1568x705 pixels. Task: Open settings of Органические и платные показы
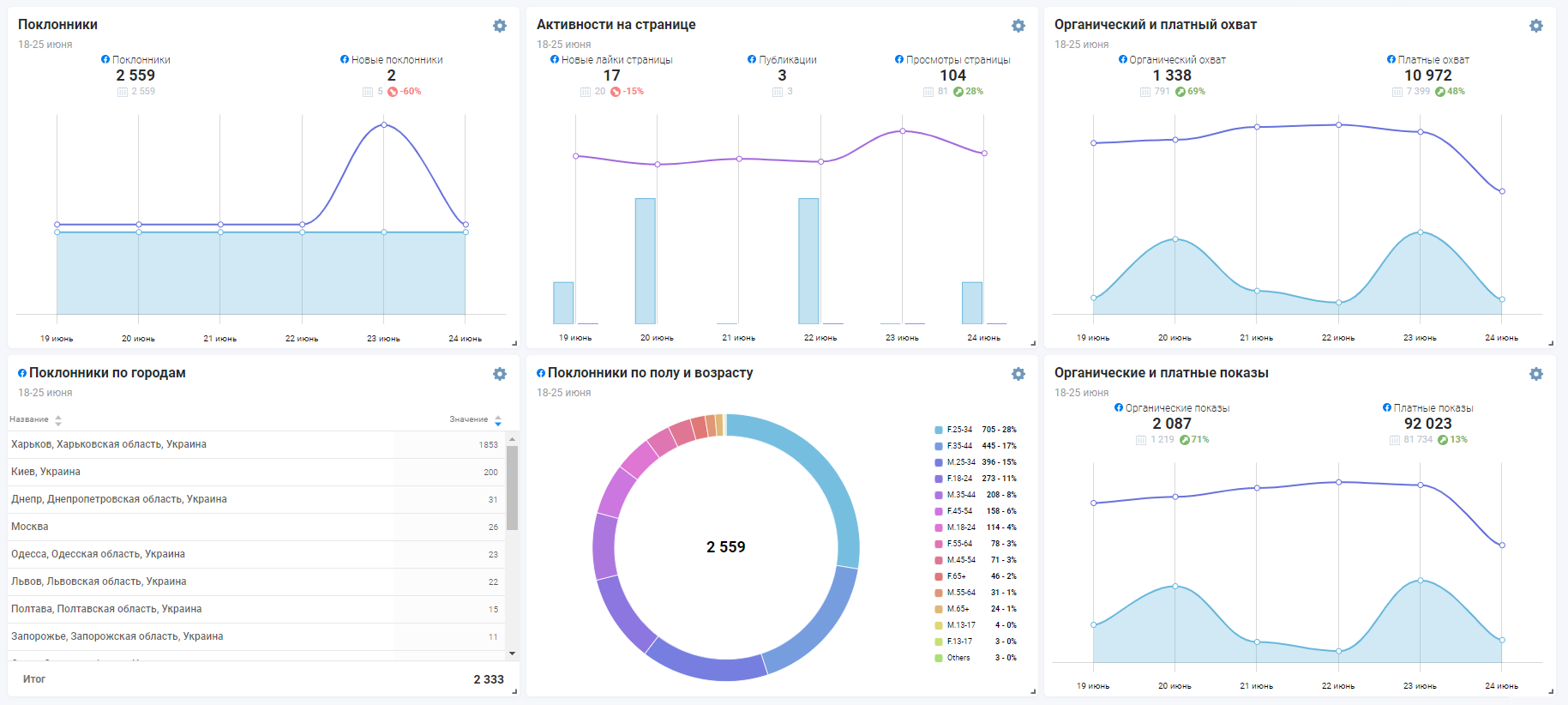(x=1536, y=374)
